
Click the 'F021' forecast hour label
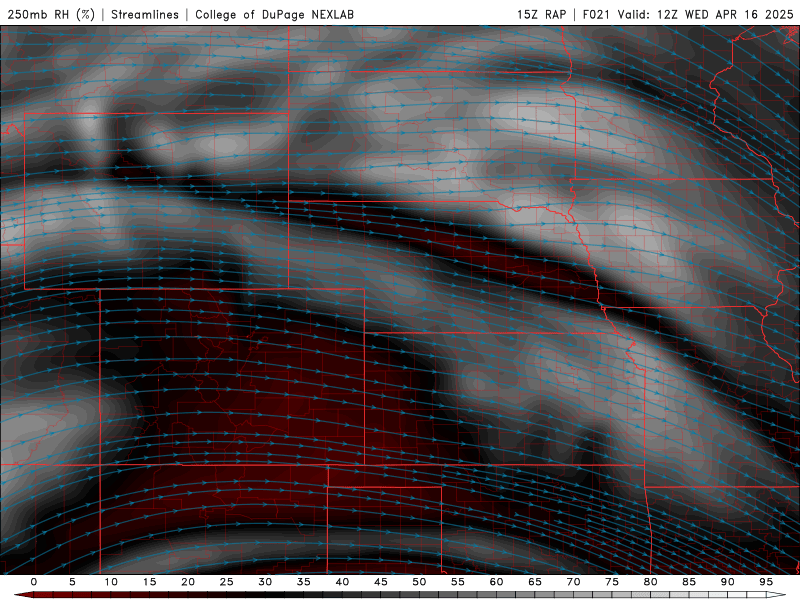(x=596, y=14)
